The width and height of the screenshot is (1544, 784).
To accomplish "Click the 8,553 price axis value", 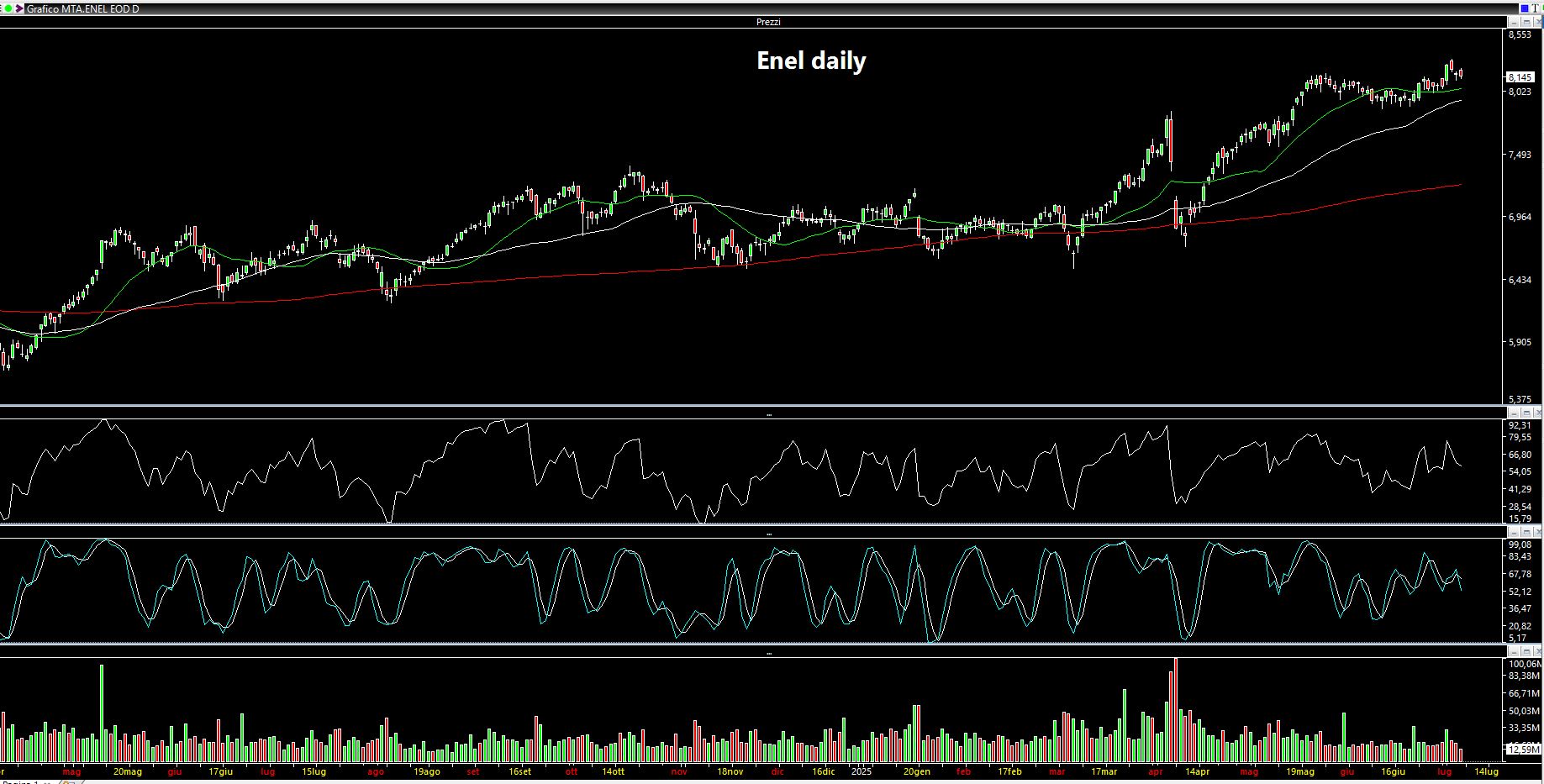I will pos(1520,35).
